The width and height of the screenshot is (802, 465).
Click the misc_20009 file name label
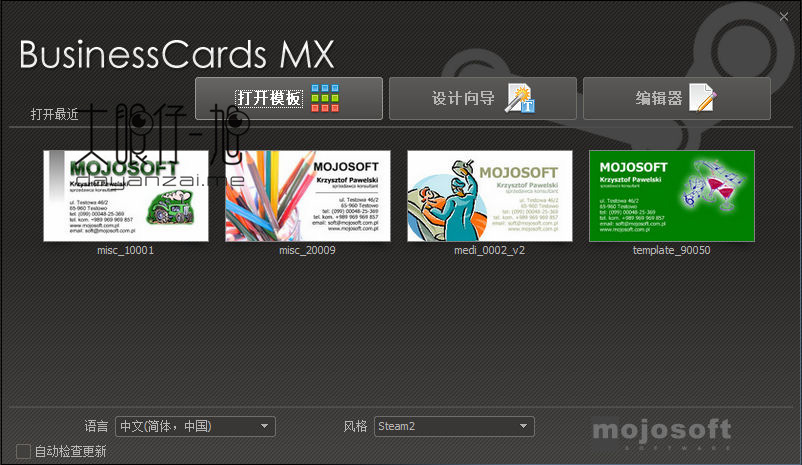coord(307,250)
